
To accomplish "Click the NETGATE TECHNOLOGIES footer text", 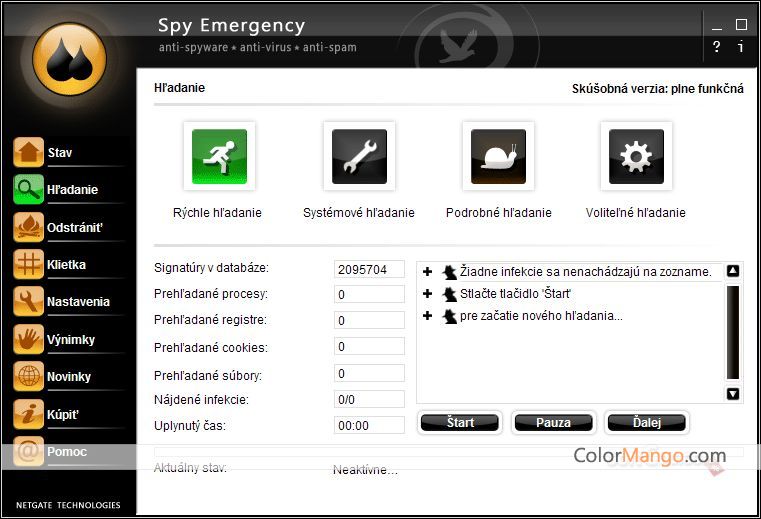I will 68,505.
